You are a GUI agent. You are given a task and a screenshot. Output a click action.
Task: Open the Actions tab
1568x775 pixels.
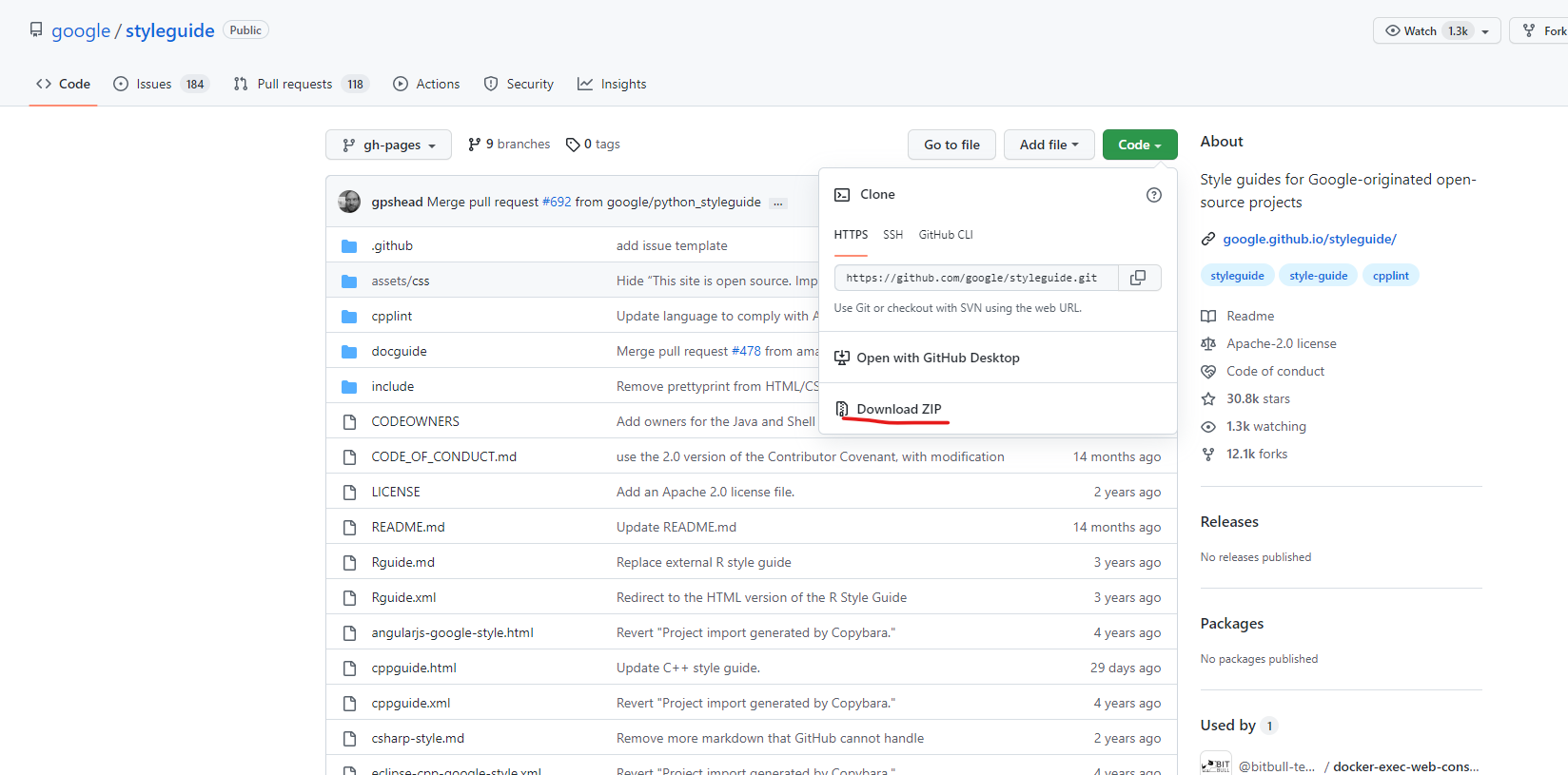tap(426, 84)
